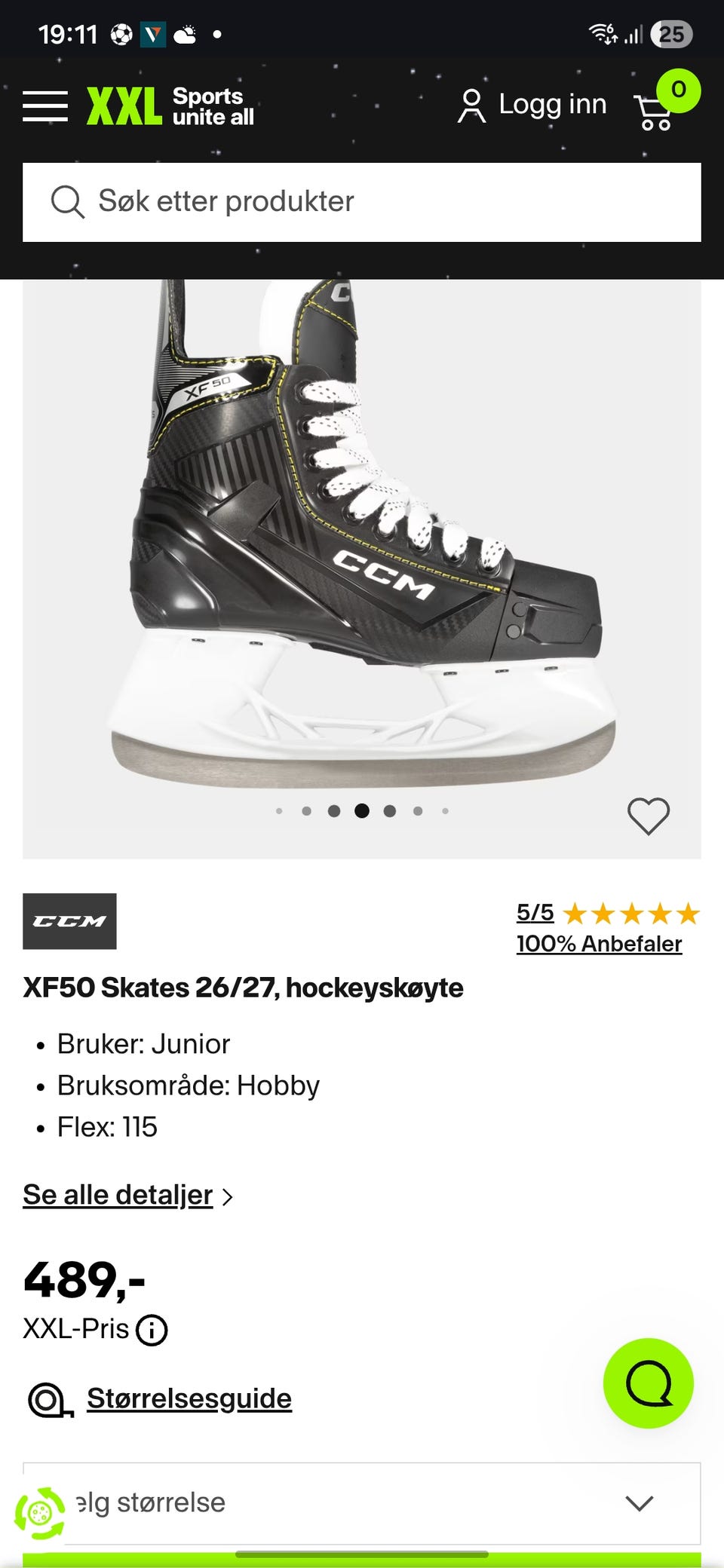Expand the size selection dropdown
This screenshot has height=1568, width=724.
tap(362, 1502)
